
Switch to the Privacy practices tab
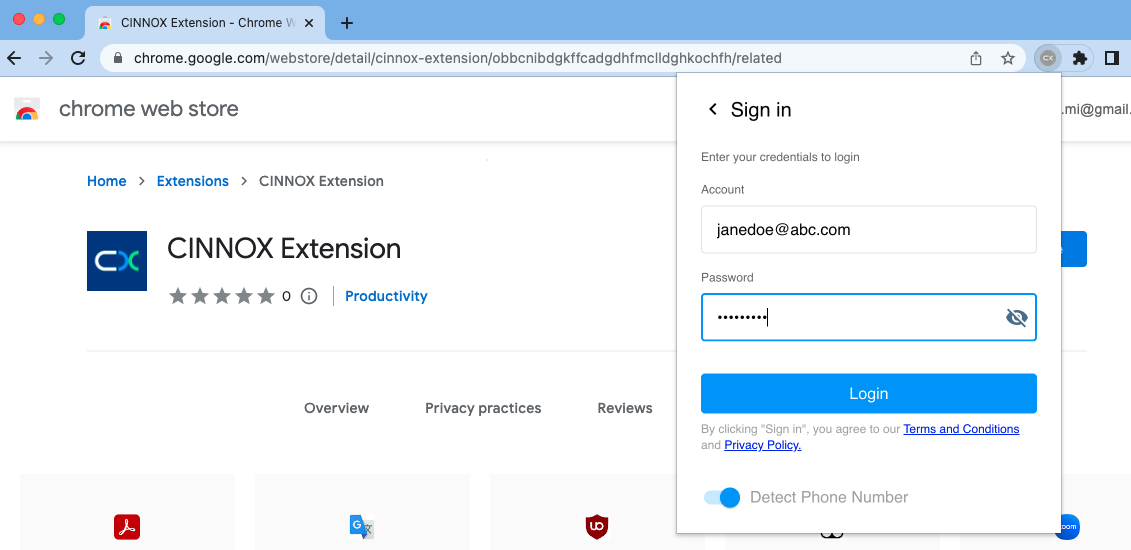pos(483,408)
